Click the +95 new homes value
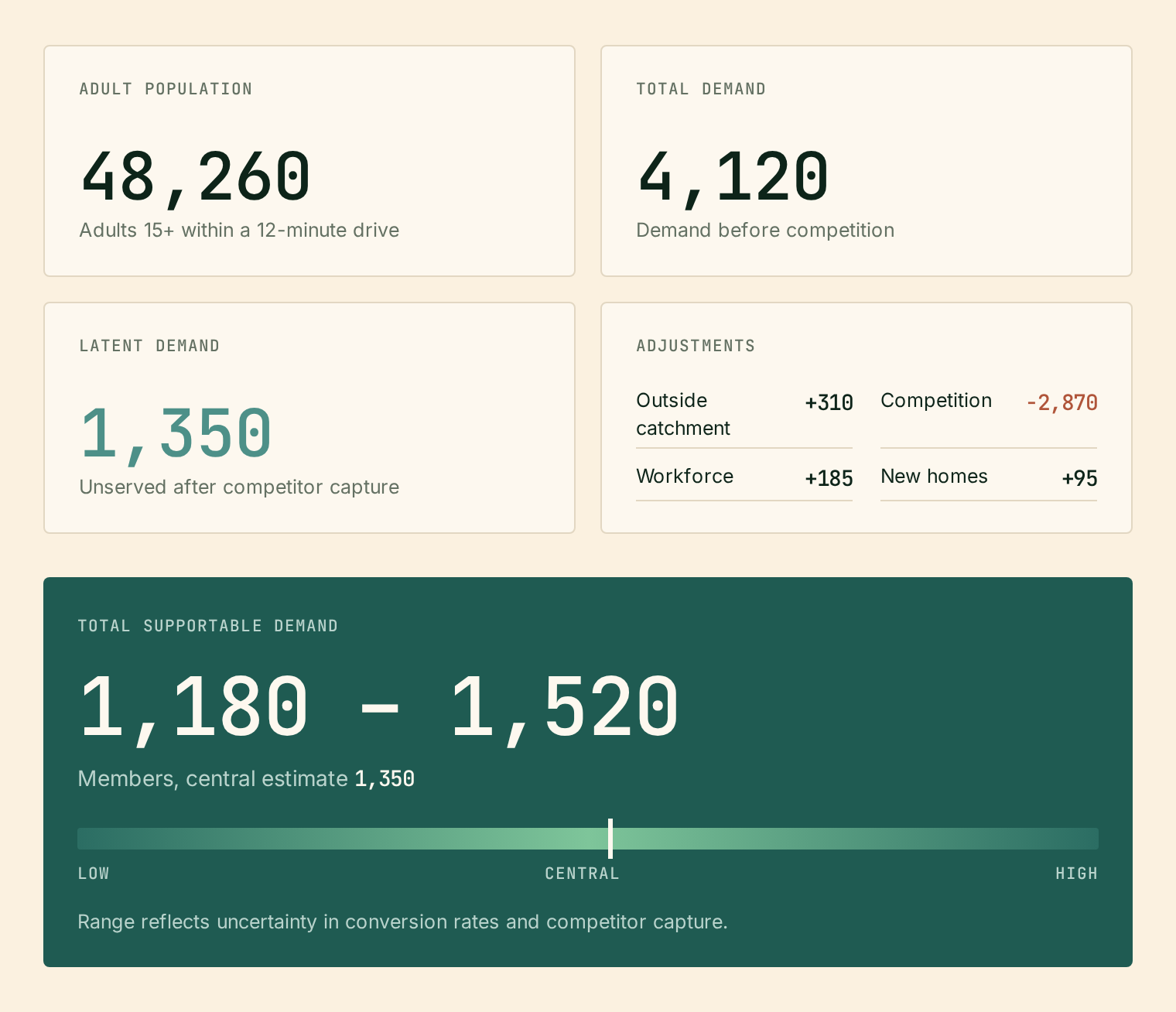Viewport: 1176px width, 1012px height. point(1079,478)
